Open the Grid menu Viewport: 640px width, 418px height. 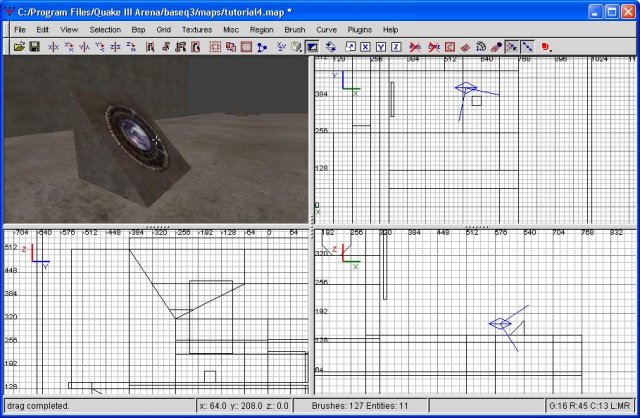click(x=164, y=30)
